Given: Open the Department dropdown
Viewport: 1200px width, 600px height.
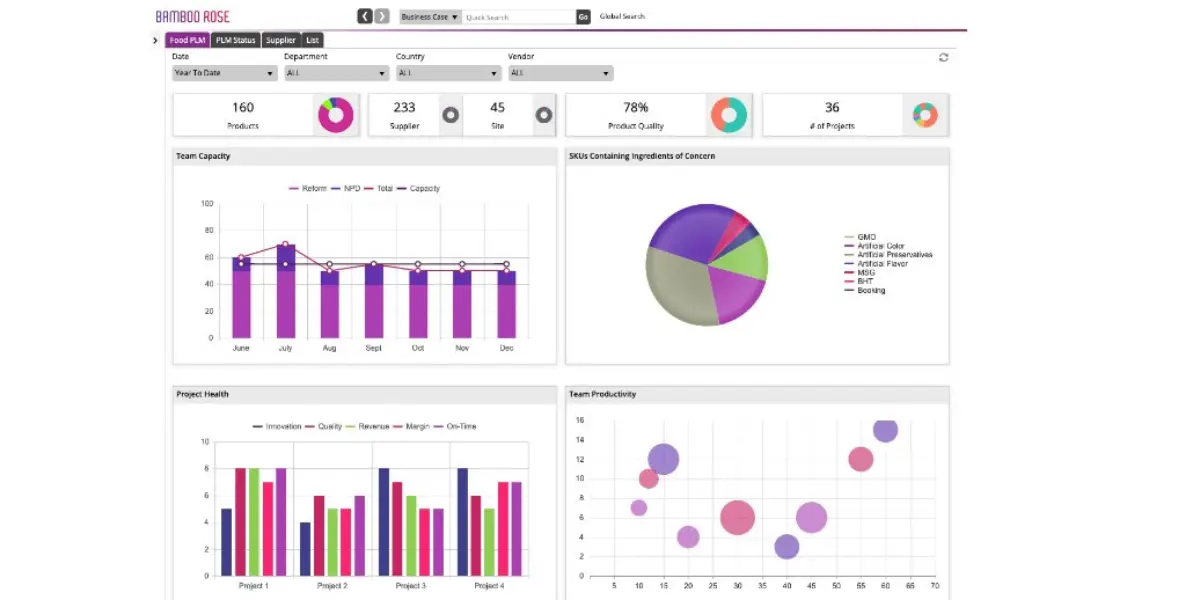Looking at the screenshot, I should pos(336,73).
